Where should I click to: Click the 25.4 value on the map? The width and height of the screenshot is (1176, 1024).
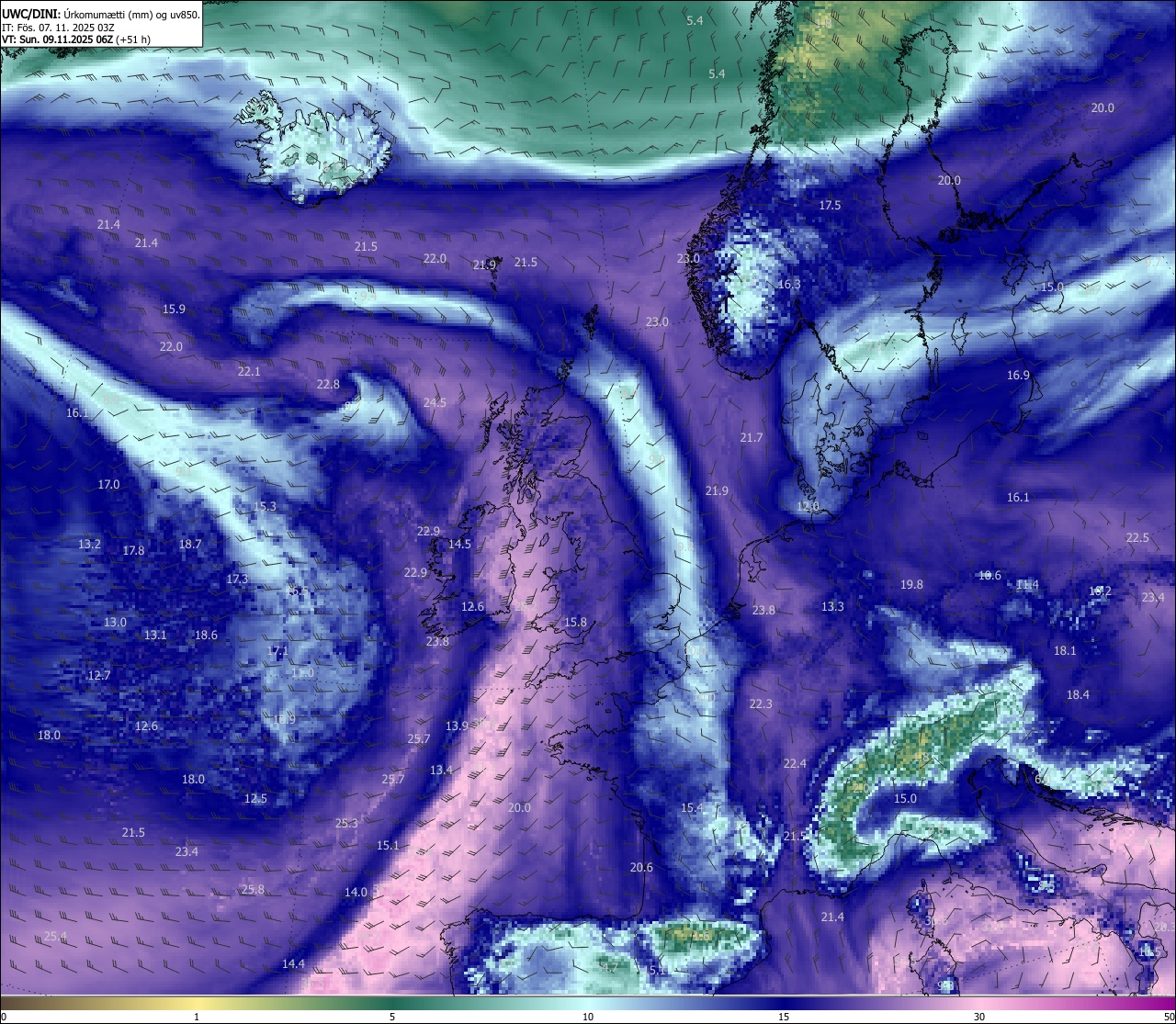tap(55, 937)
